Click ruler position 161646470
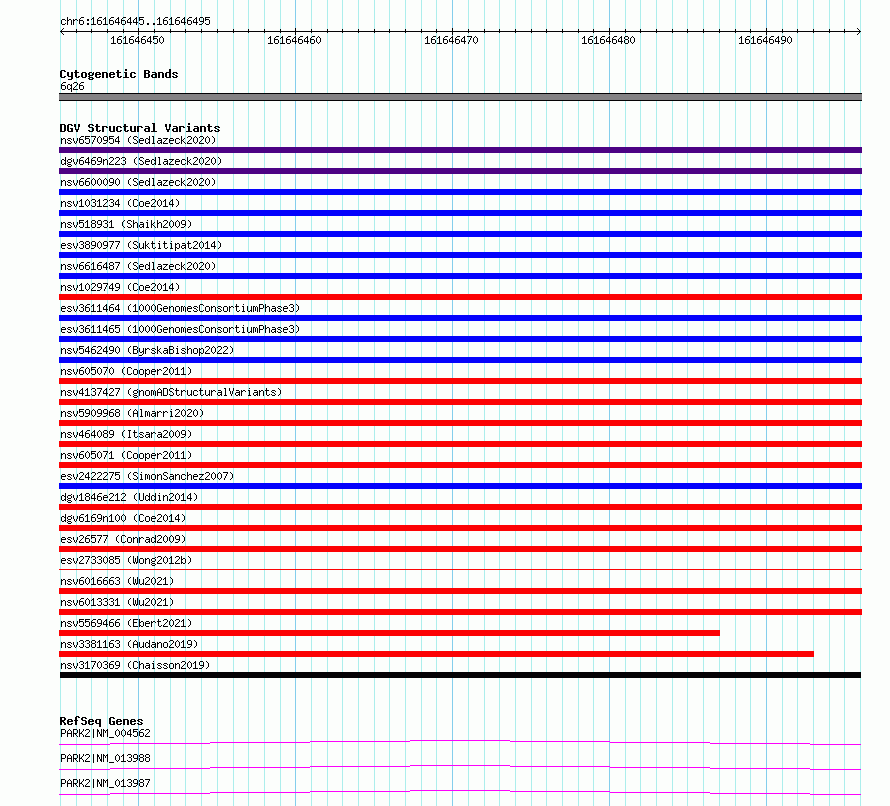The image size is (890, 806). click(451, 40)
